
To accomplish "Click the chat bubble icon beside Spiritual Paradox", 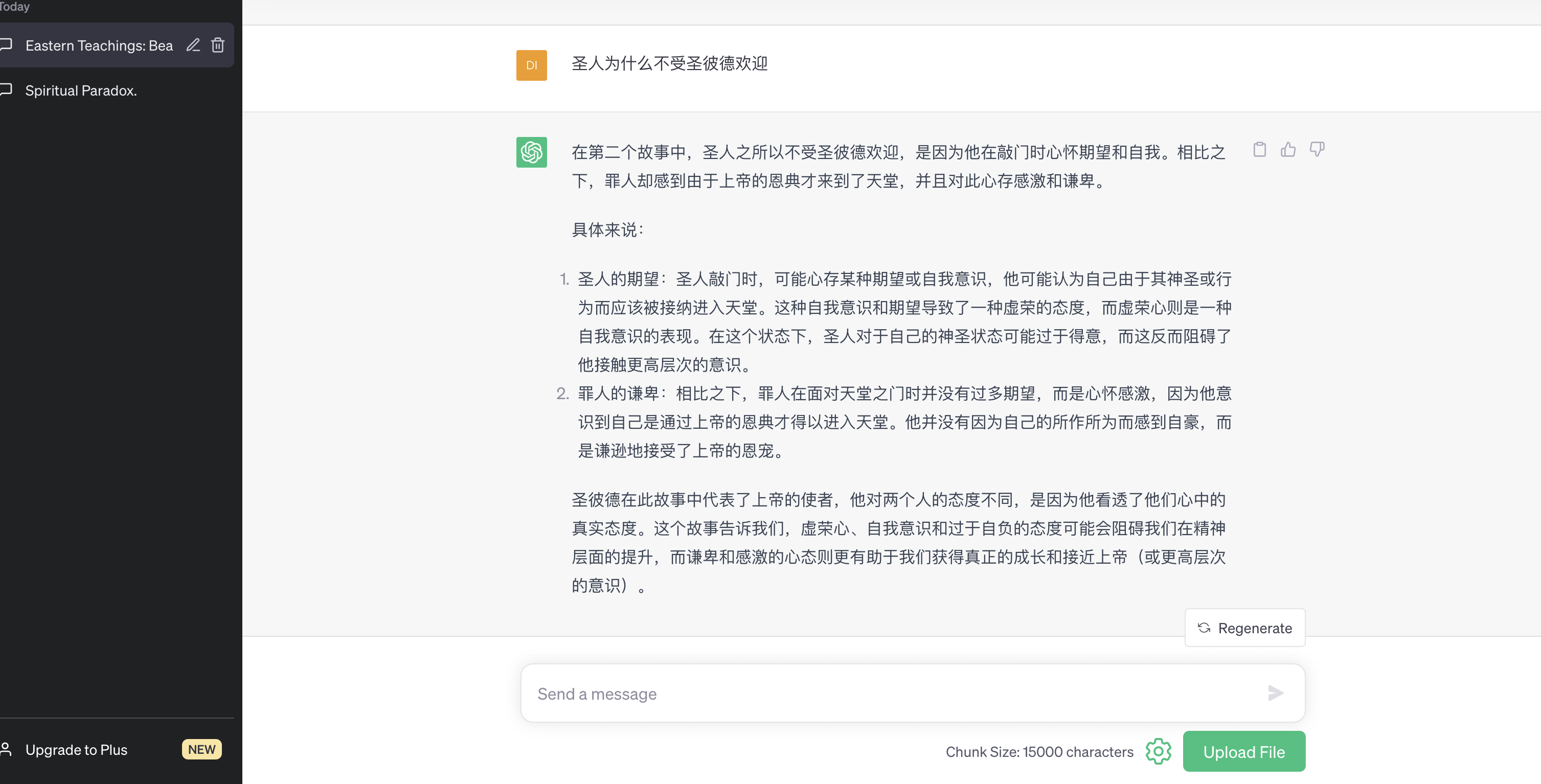I will 6,90.
